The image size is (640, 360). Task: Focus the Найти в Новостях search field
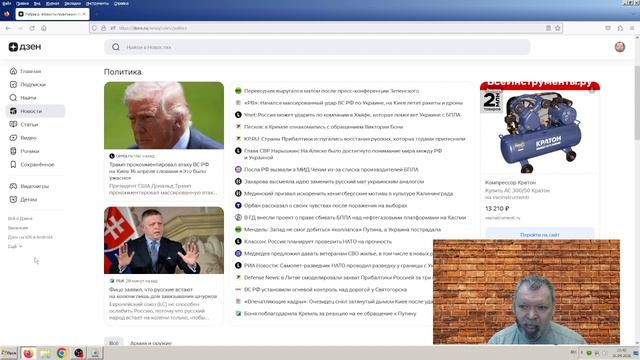click(x=317, y=47)
